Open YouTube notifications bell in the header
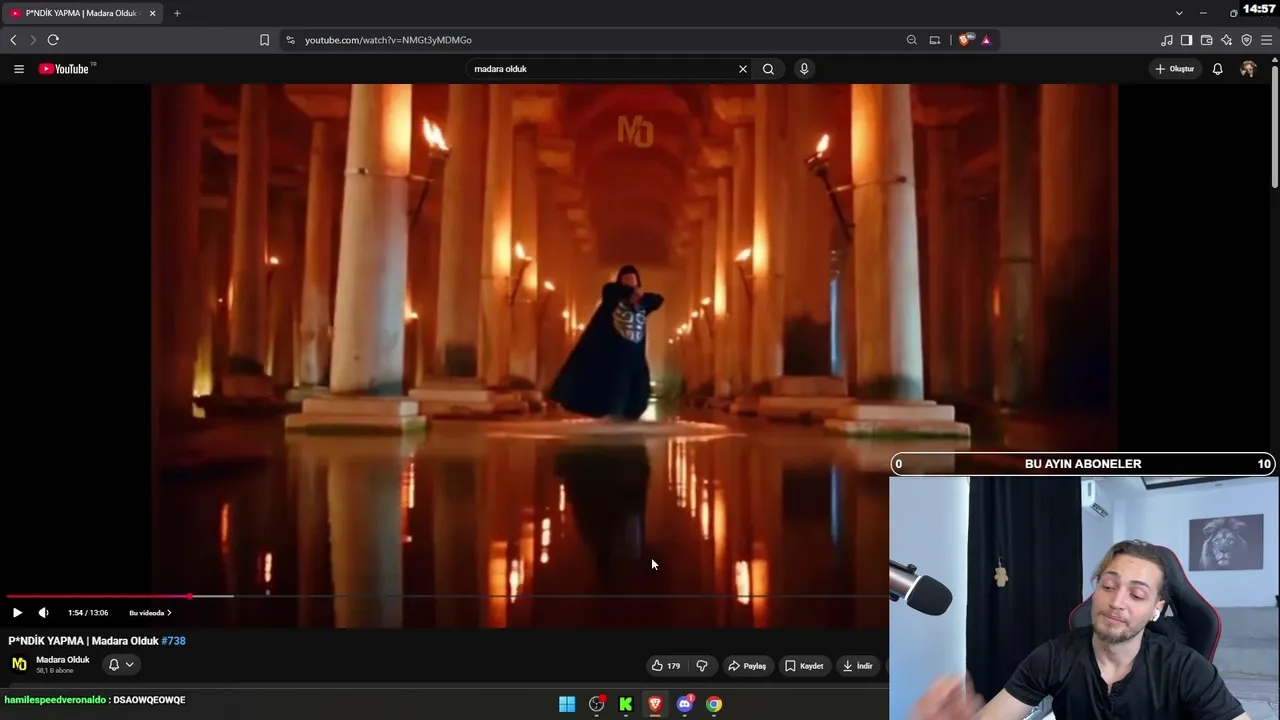Viewport: 1280px width, 720px height. point(1217,69)
